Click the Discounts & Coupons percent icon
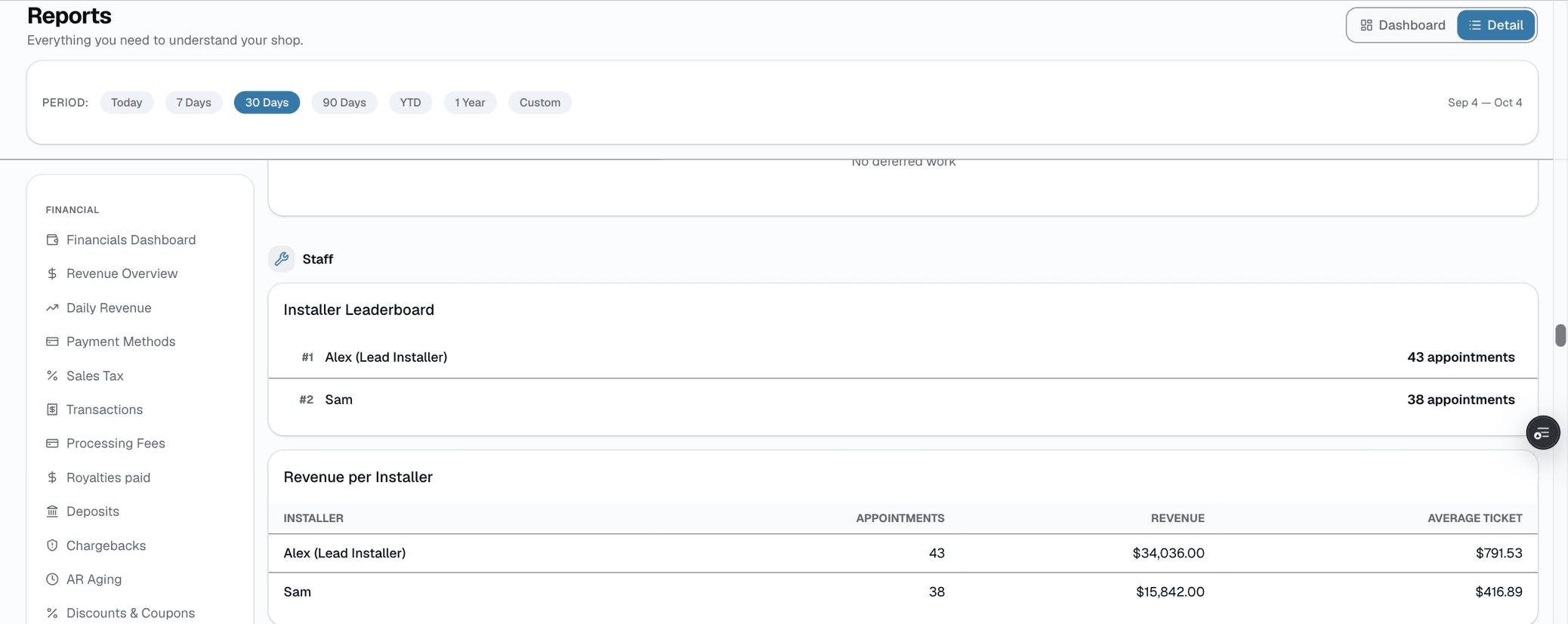The width and height of the screenshot is (1568, 624). (52, 613)
